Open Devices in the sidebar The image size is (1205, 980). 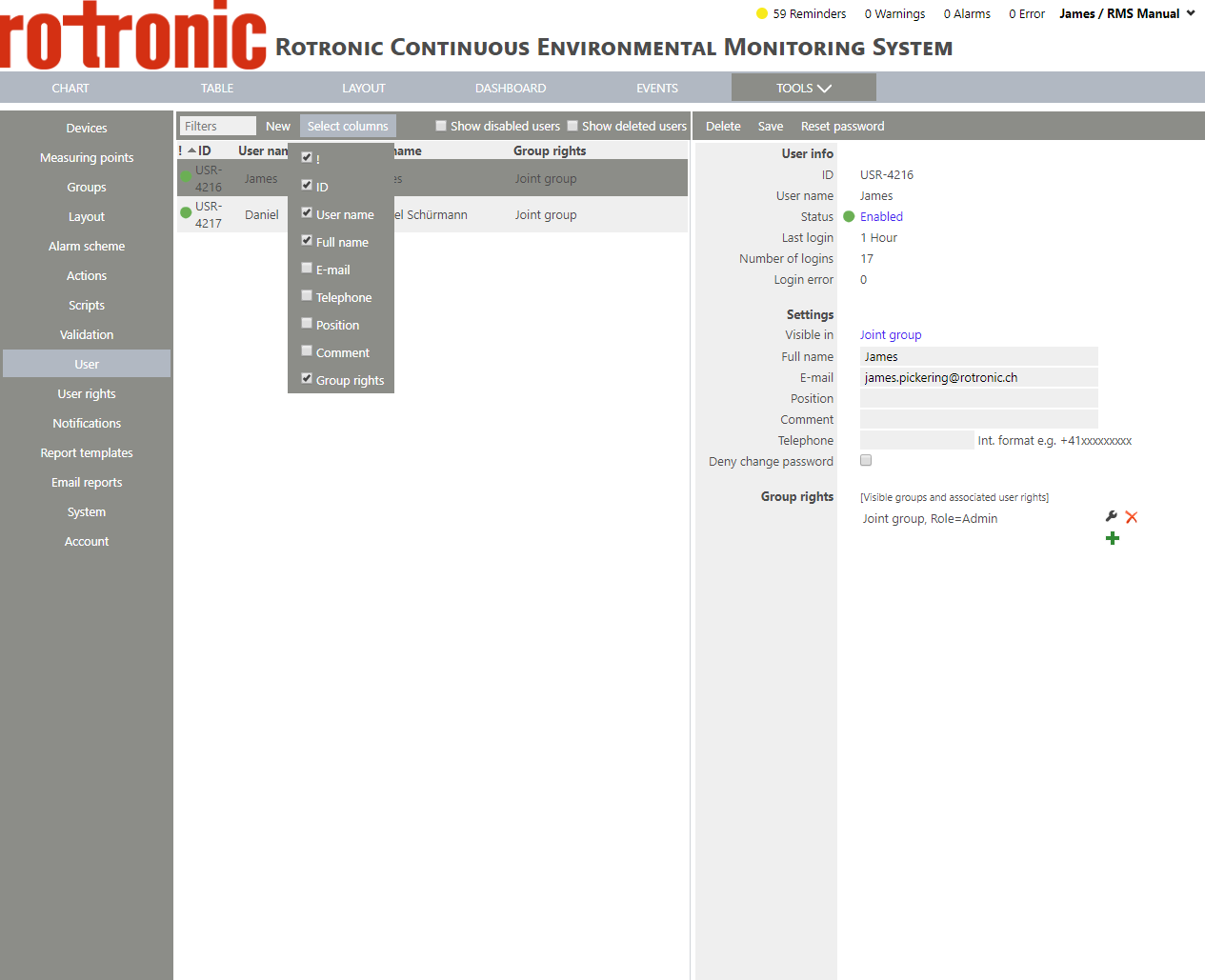(x=87, y=128)
